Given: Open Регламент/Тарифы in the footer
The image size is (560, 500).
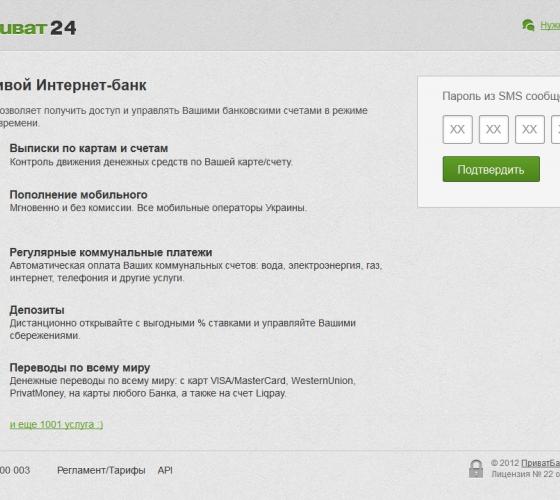Looking at the screenshot, I should click(x=101, y=470).
